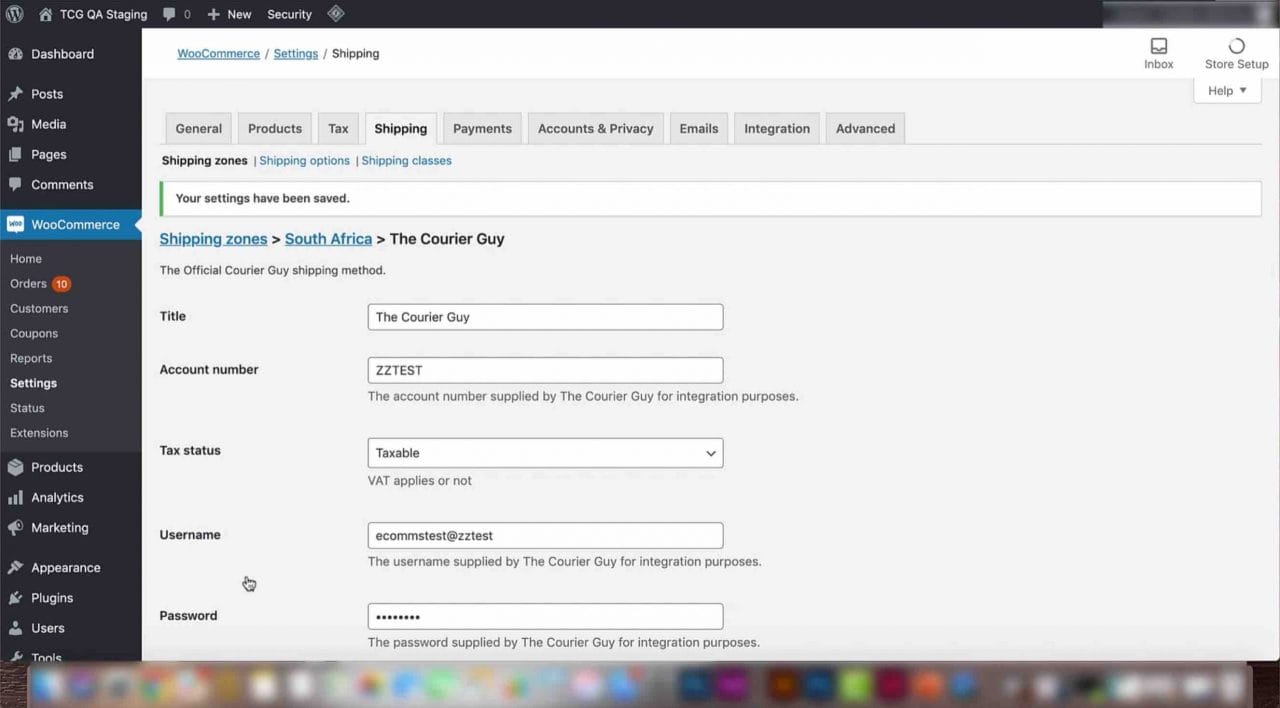The width and height of the screenshot is (1280, 708).
Task: Select the Products sidebar icon
Action: point(14,467)
